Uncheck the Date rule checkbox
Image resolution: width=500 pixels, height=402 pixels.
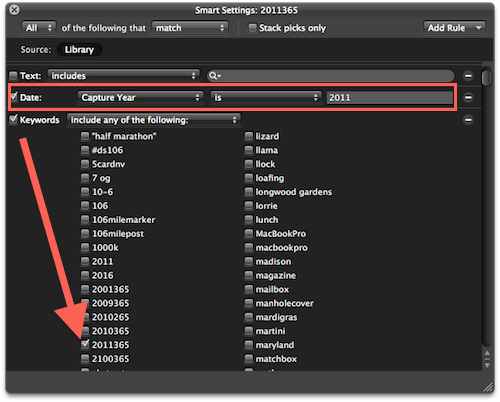pos(13,97)
